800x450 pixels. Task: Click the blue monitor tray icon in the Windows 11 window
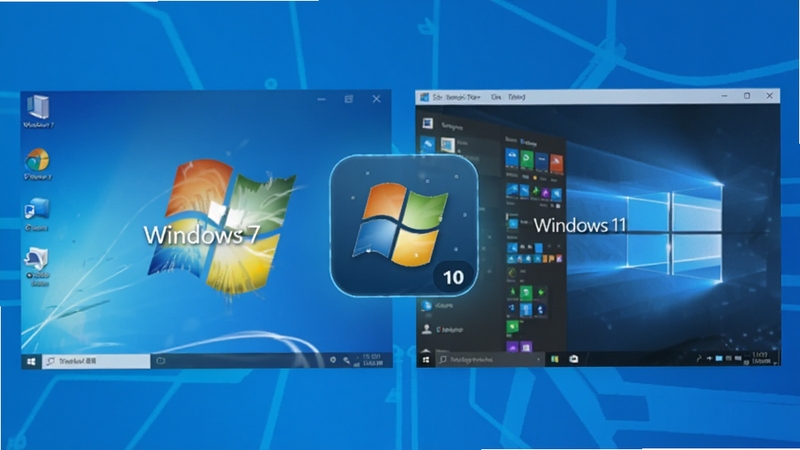(x=719, y=359)
